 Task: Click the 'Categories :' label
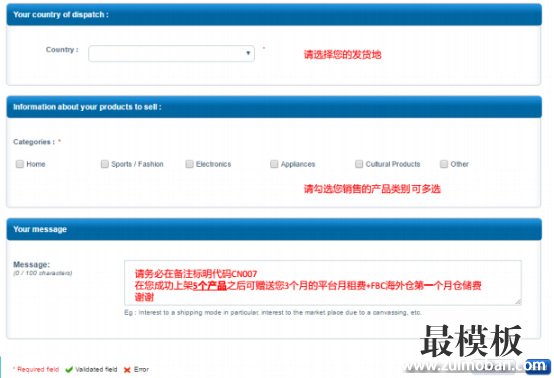coord(34,142)
